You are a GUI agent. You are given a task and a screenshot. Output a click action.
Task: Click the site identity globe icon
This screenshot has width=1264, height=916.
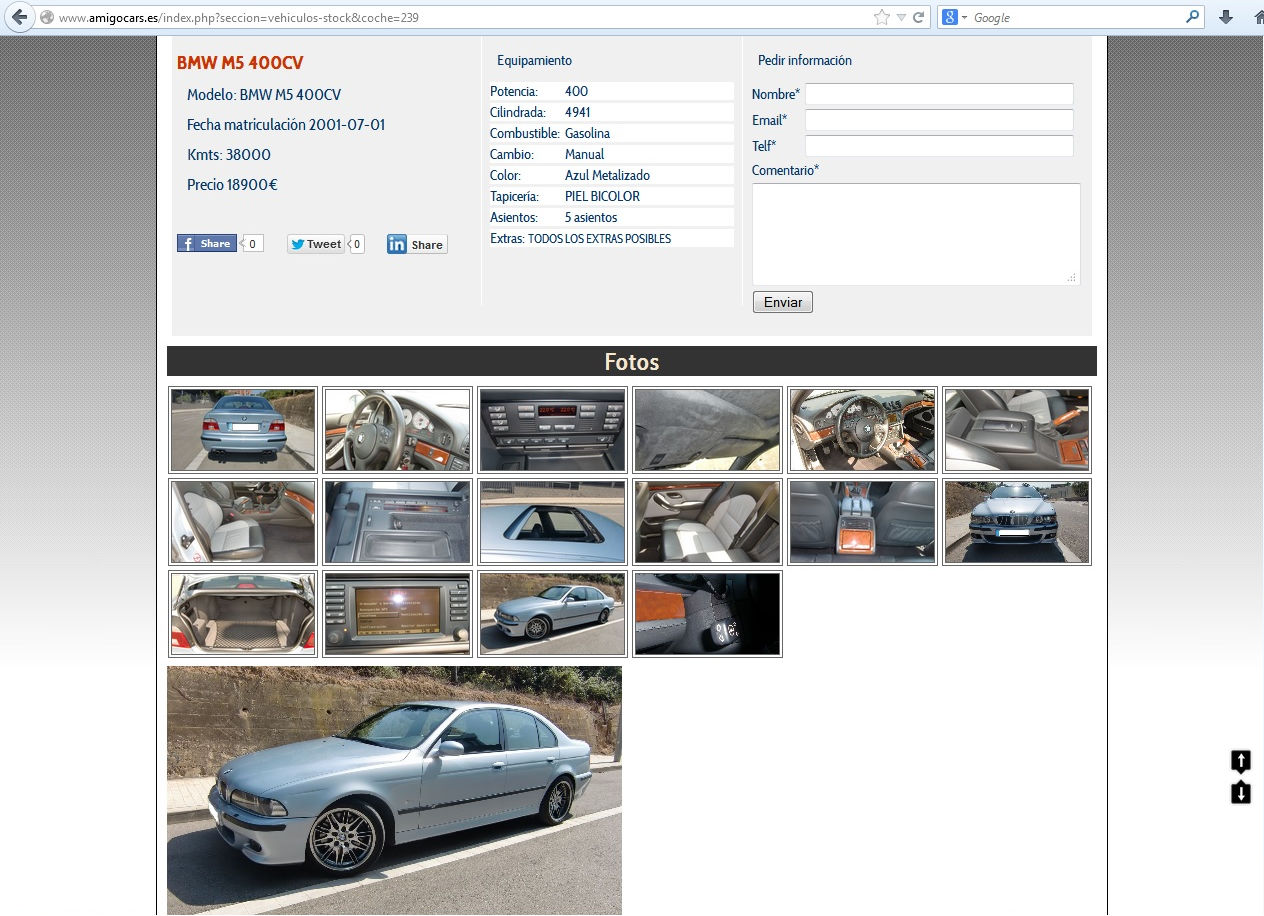46,17
